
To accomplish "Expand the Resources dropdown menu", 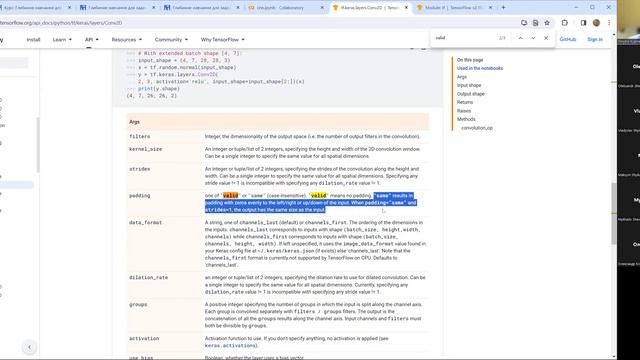I will tap(127, 40).
